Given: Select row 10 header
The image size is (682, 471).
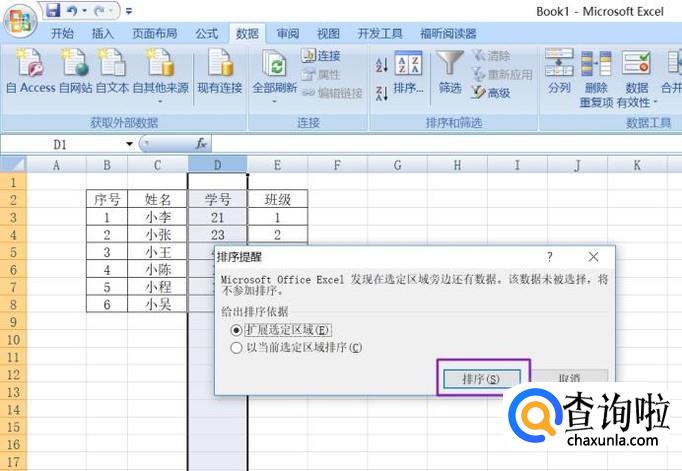Looking at the screenshot, I should pos(13,340).
